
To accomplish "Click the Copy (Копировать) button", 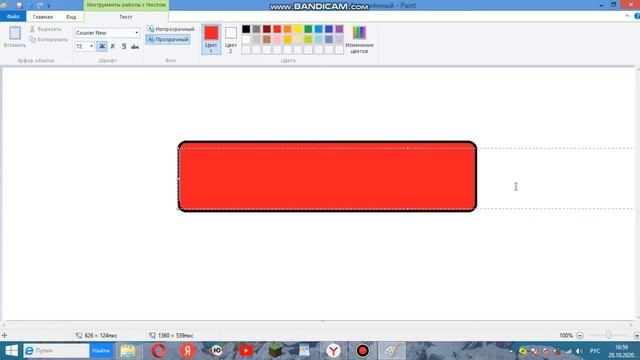I will pyautogui.click(x=49, y=40).
